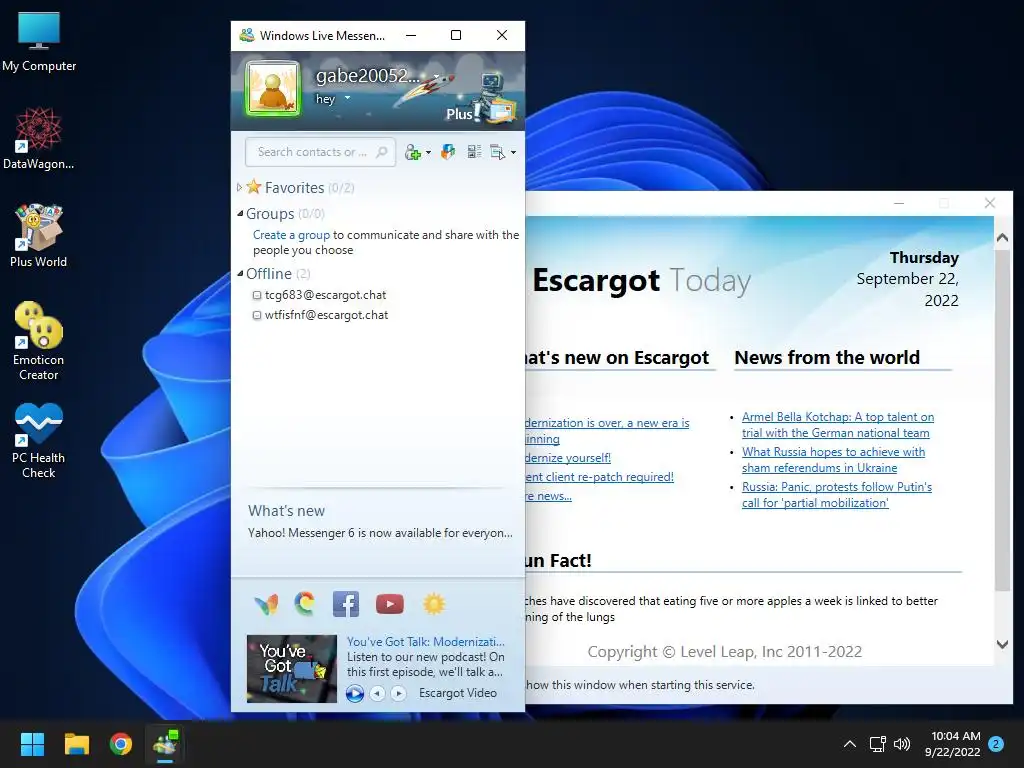Expand the Favorites contact group
The height and width of the screenshot is (768, 1024).
coord(239,187)
